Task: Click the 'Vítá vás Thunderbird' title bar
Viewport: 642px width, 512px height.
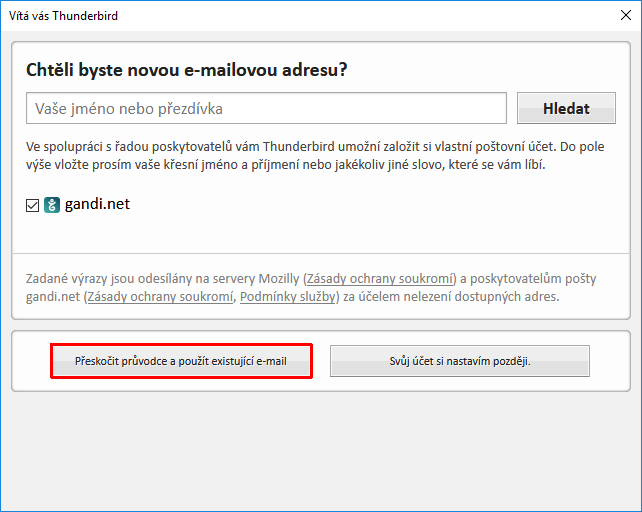Action: click(300, 17)
